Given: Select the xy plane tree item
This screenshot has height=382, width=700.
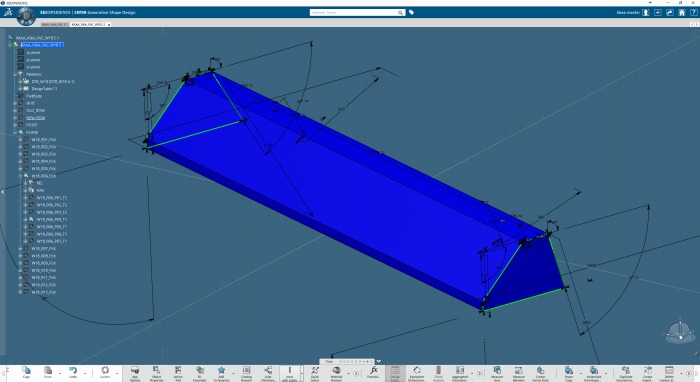Looking at the screenshot, I should (33, 52).
